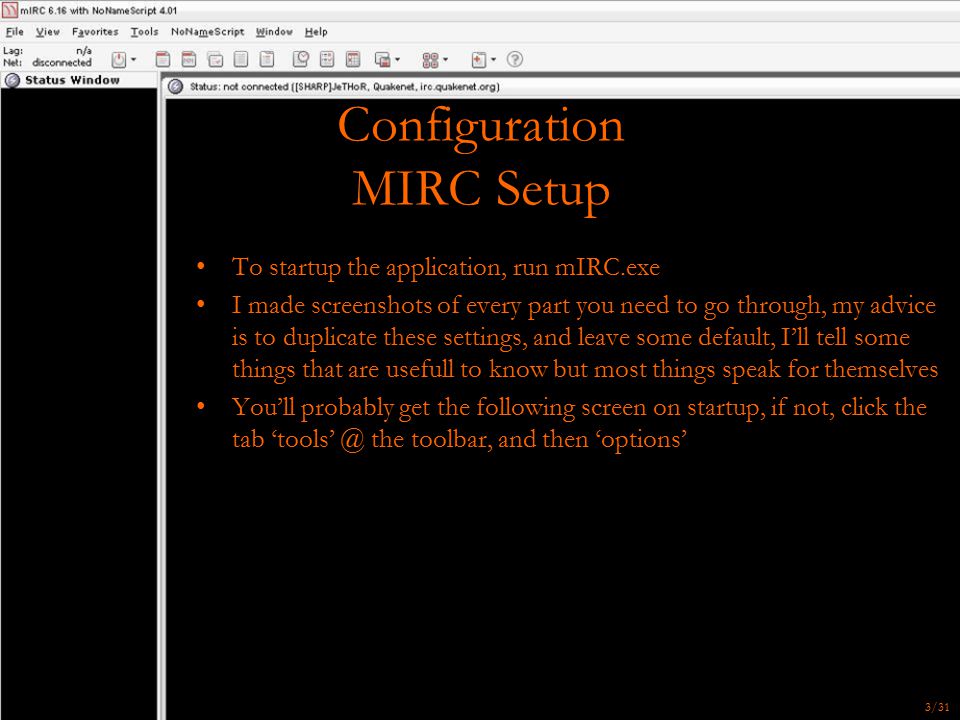Click the icon in the Status window title bar

coord(176,87)
